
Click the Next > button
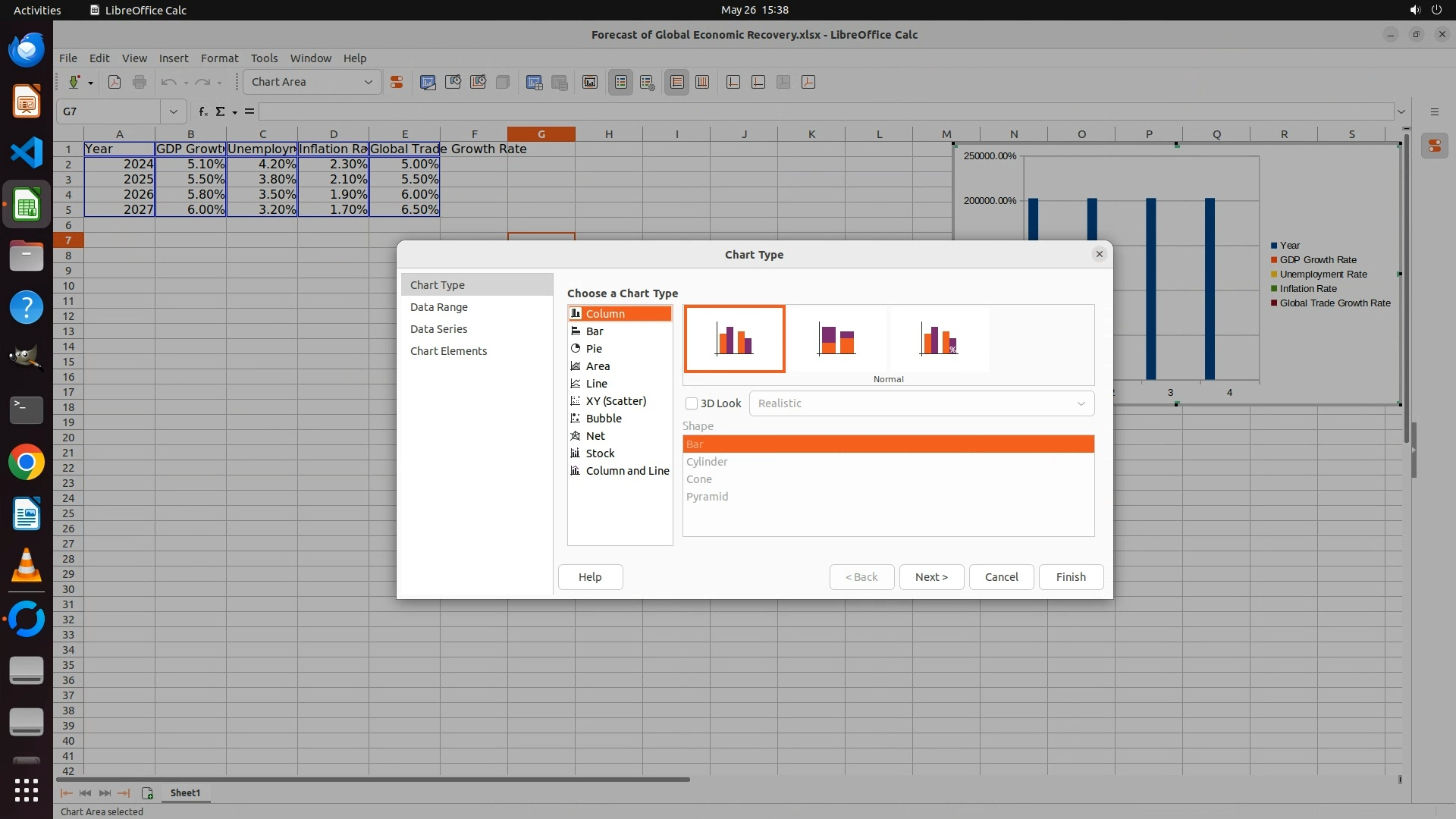point(930,577)
